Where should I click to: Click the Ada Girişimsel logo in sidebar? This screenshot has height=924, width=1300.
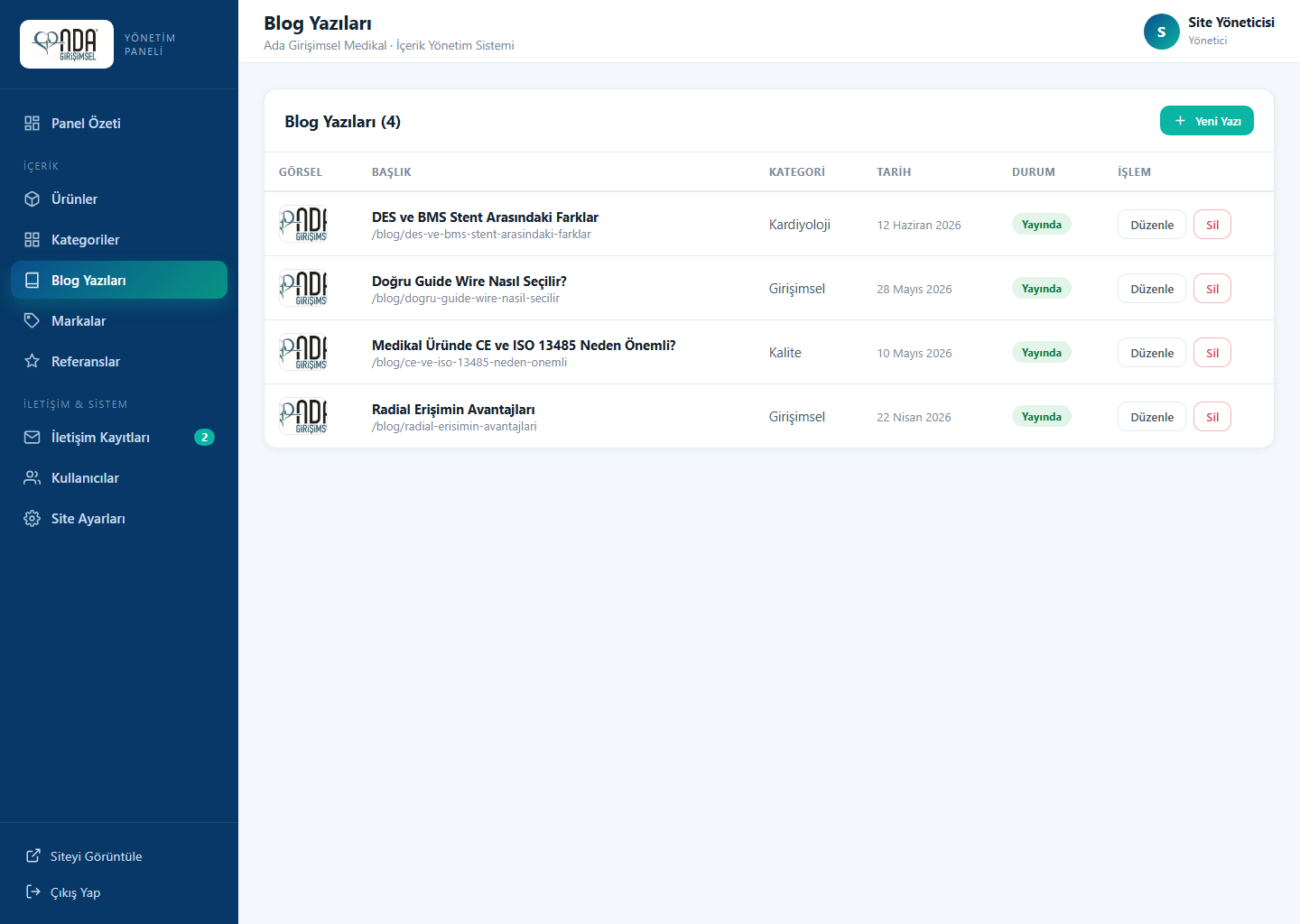point(67,44)
